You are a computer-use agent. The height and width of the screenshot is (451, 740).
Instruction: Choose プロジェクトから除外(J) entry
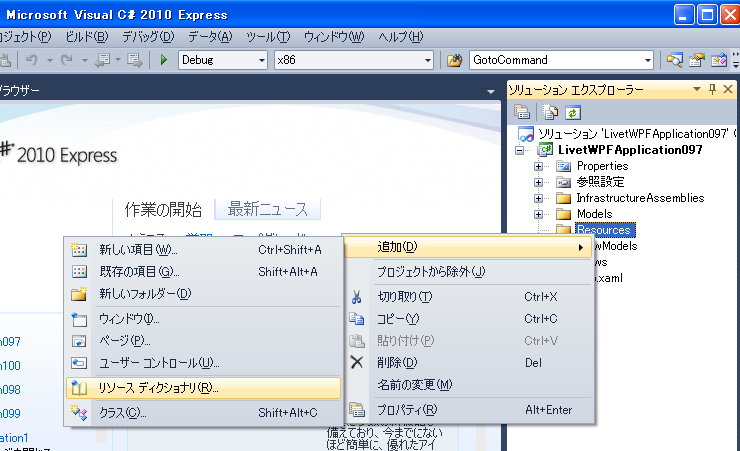(469, 272)
